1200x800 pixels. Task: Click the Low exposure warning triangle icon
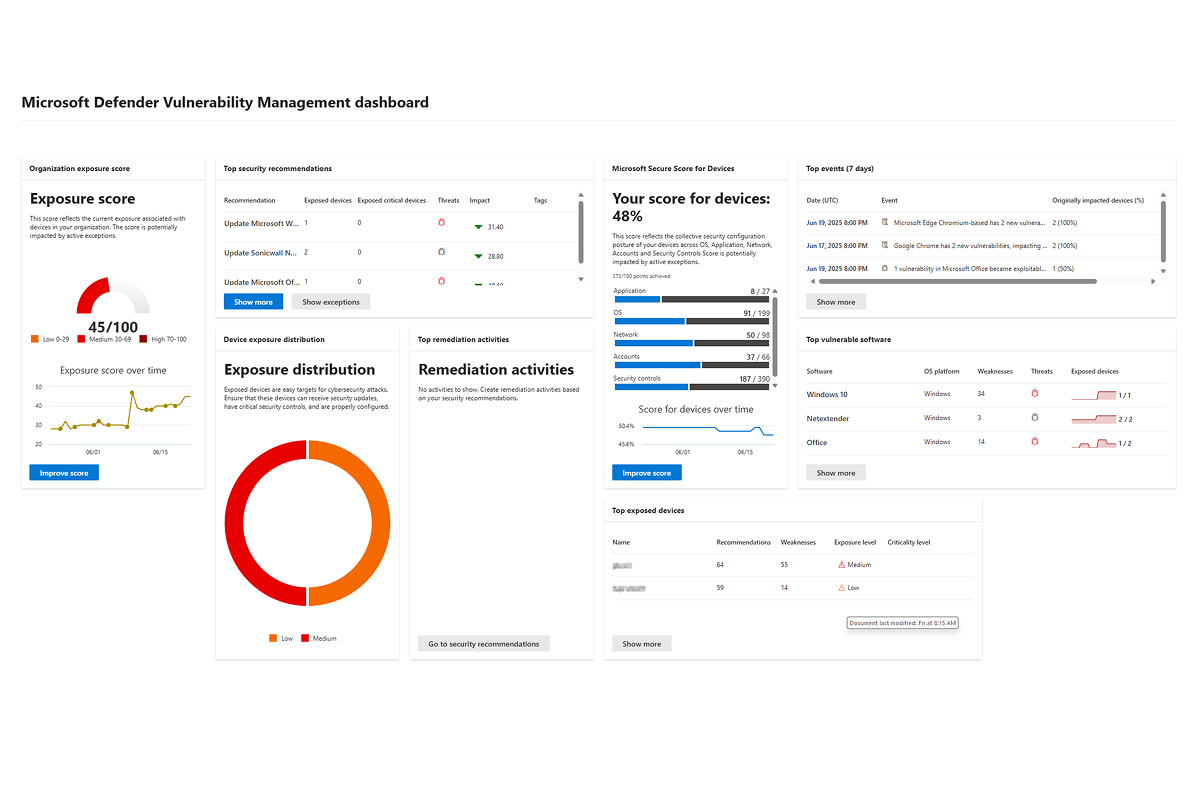[842, 588]
